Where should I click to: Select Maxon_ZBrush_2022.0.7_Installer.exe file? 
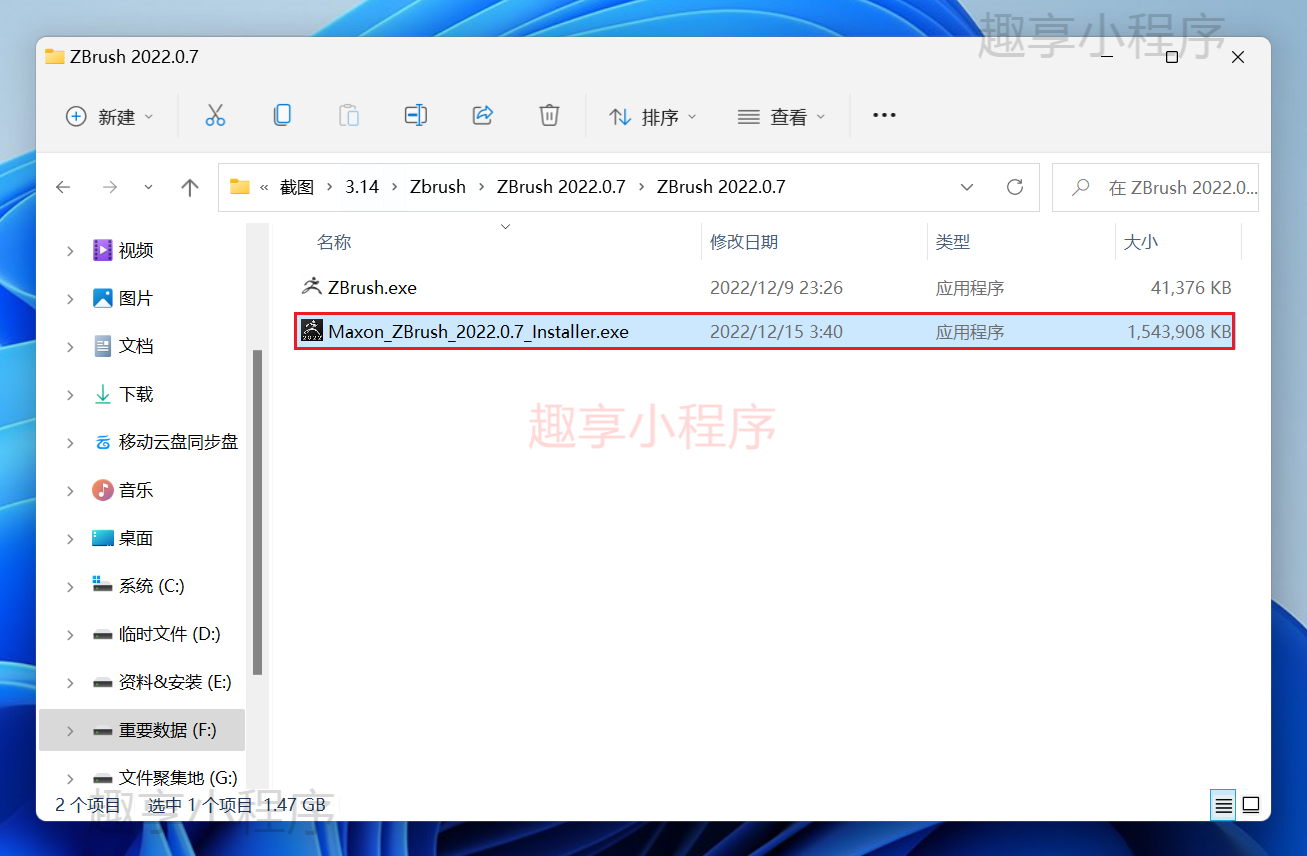point(765,331)
